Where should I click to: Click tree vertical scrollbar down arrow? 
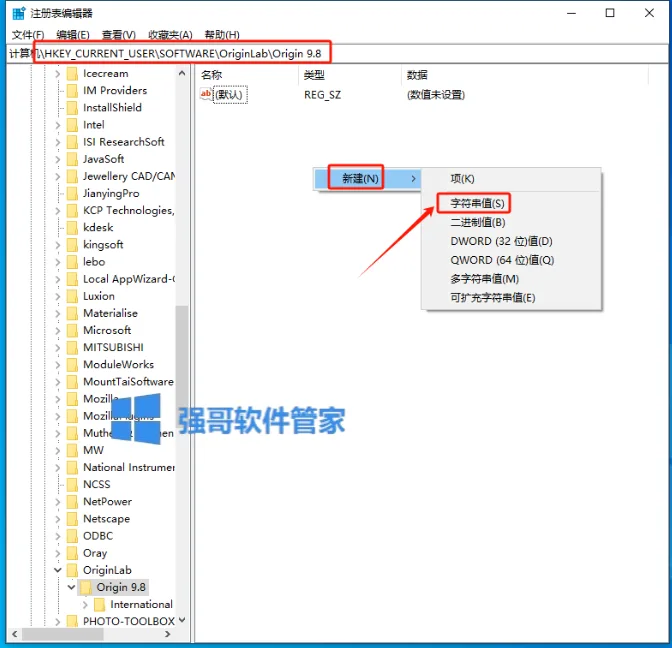tap(182, 620)
